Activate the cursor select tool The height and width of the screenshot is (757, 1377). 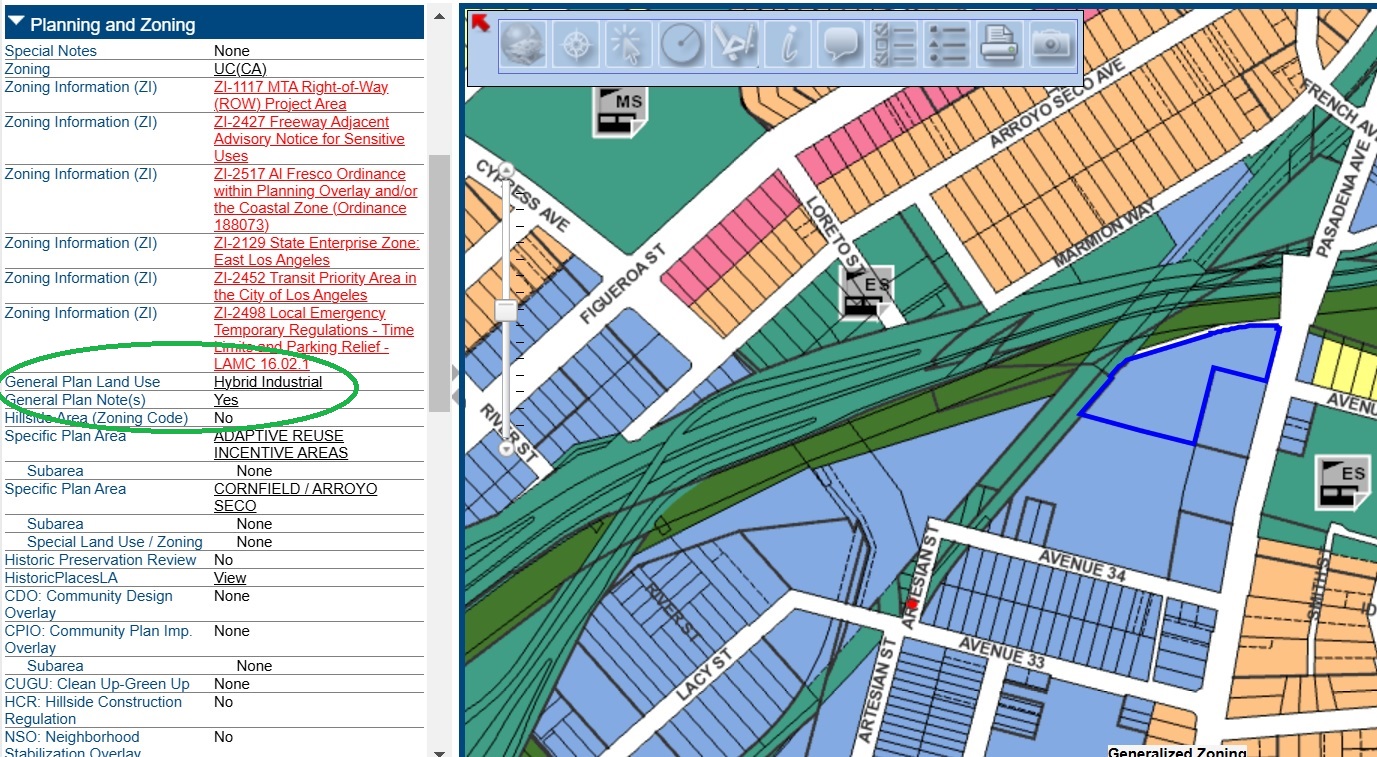click(x=629, y=45)
